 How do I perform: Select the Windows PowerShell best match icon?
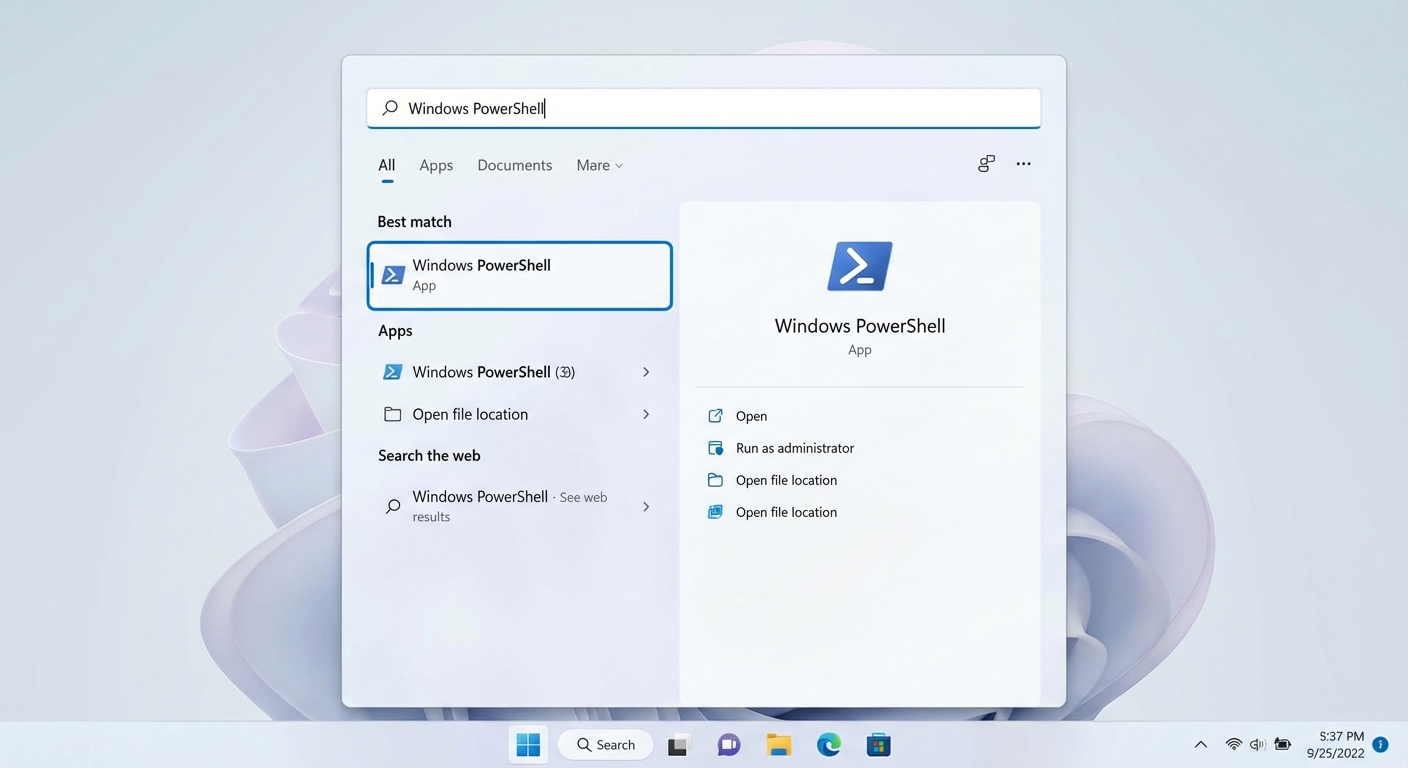pyautogui.click(x=393, y=275)
